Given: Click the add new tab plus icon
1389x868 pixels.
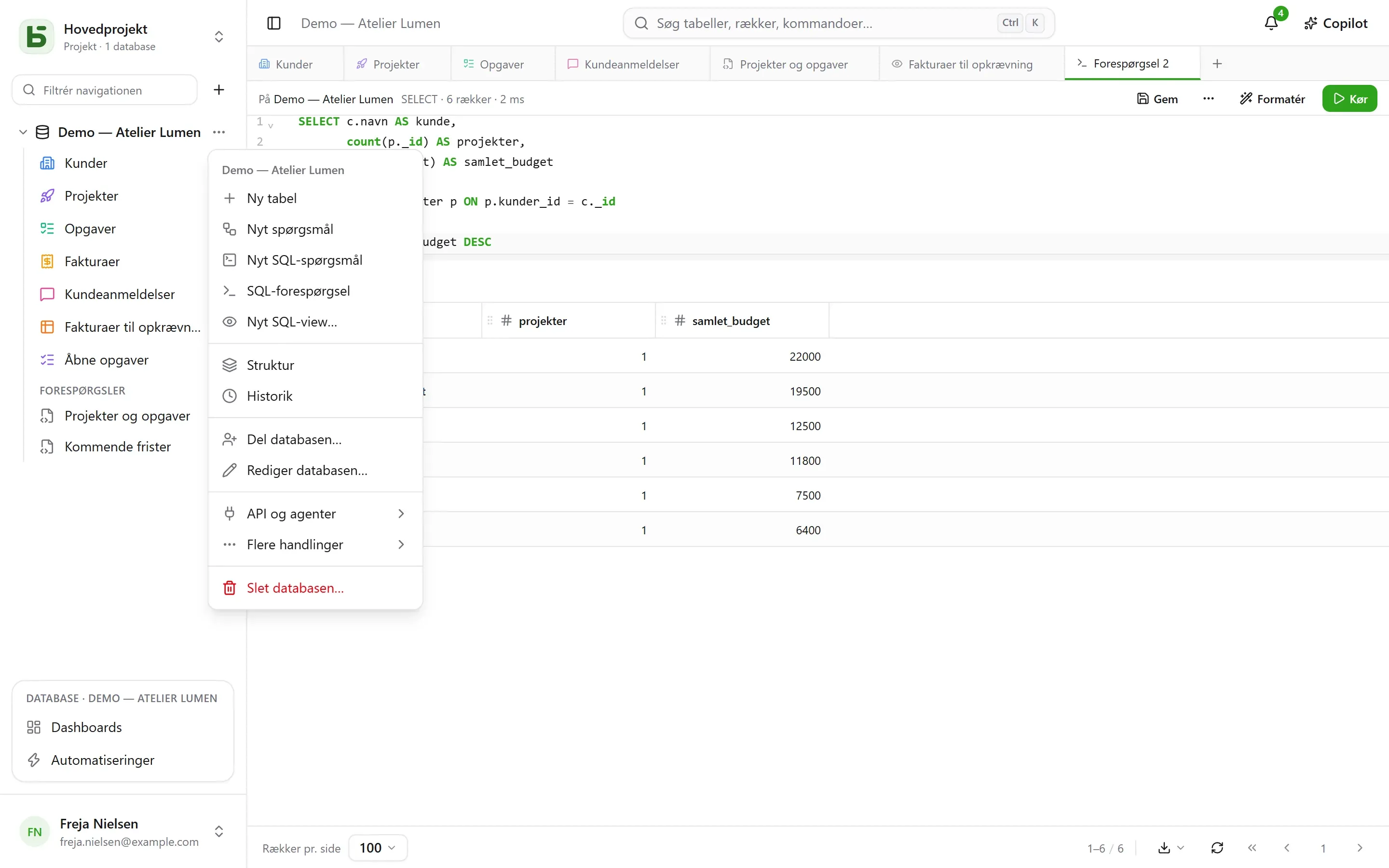Looking at the screenshot, I should pyautogui.click(x=1217, y=64).
